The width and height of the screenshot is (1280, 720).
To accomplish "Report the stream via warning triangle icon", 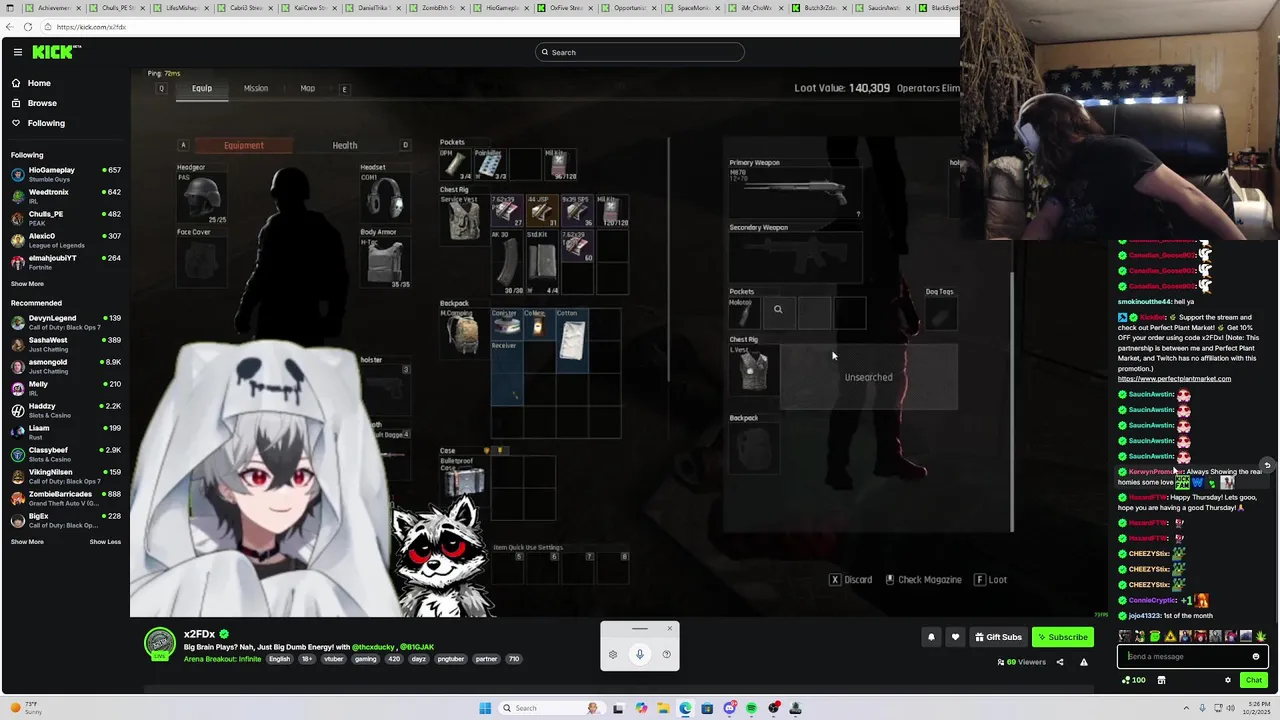I will (x=1083, y=662).
